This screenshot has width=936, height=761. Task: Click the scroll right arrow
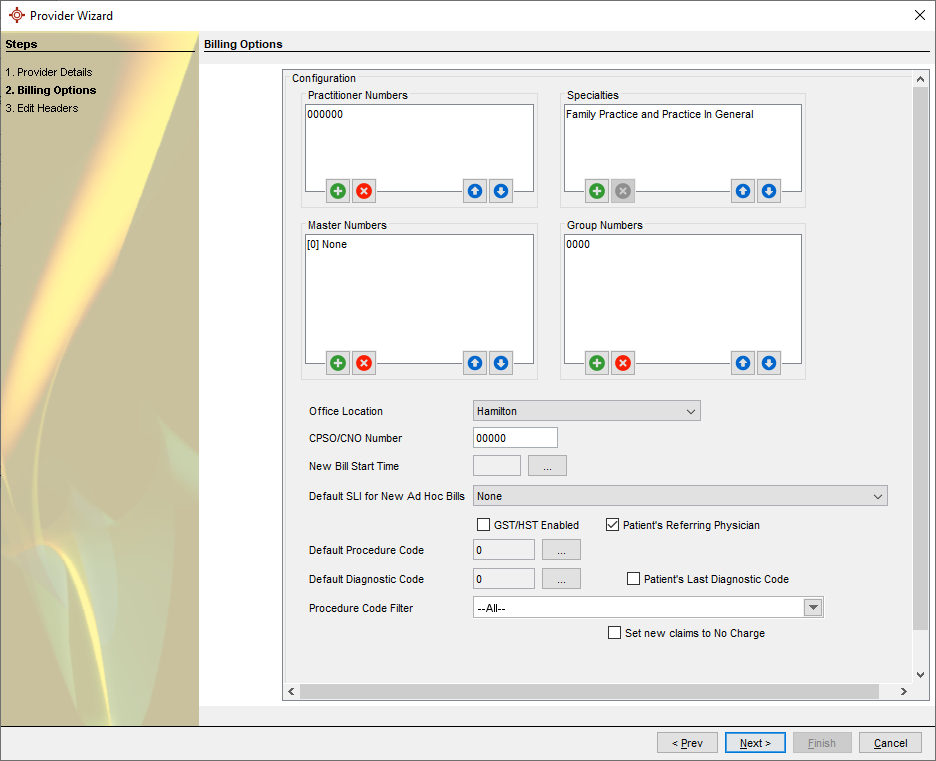click(904, 691)
